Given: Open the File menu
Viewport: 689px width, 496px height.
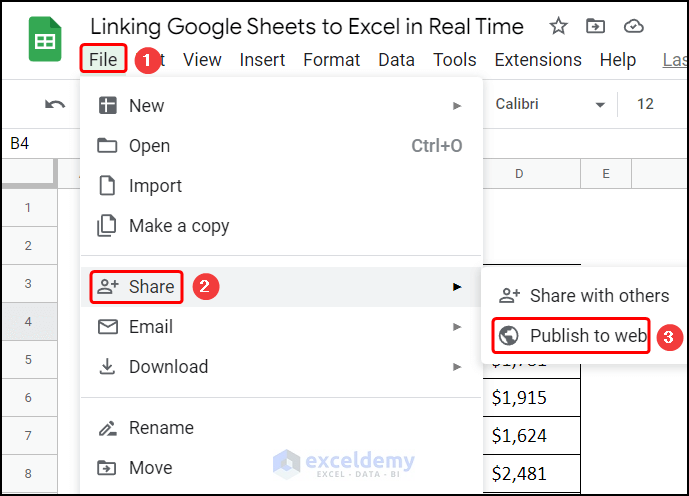Looking at the screenshot, I should coord(103,59).
